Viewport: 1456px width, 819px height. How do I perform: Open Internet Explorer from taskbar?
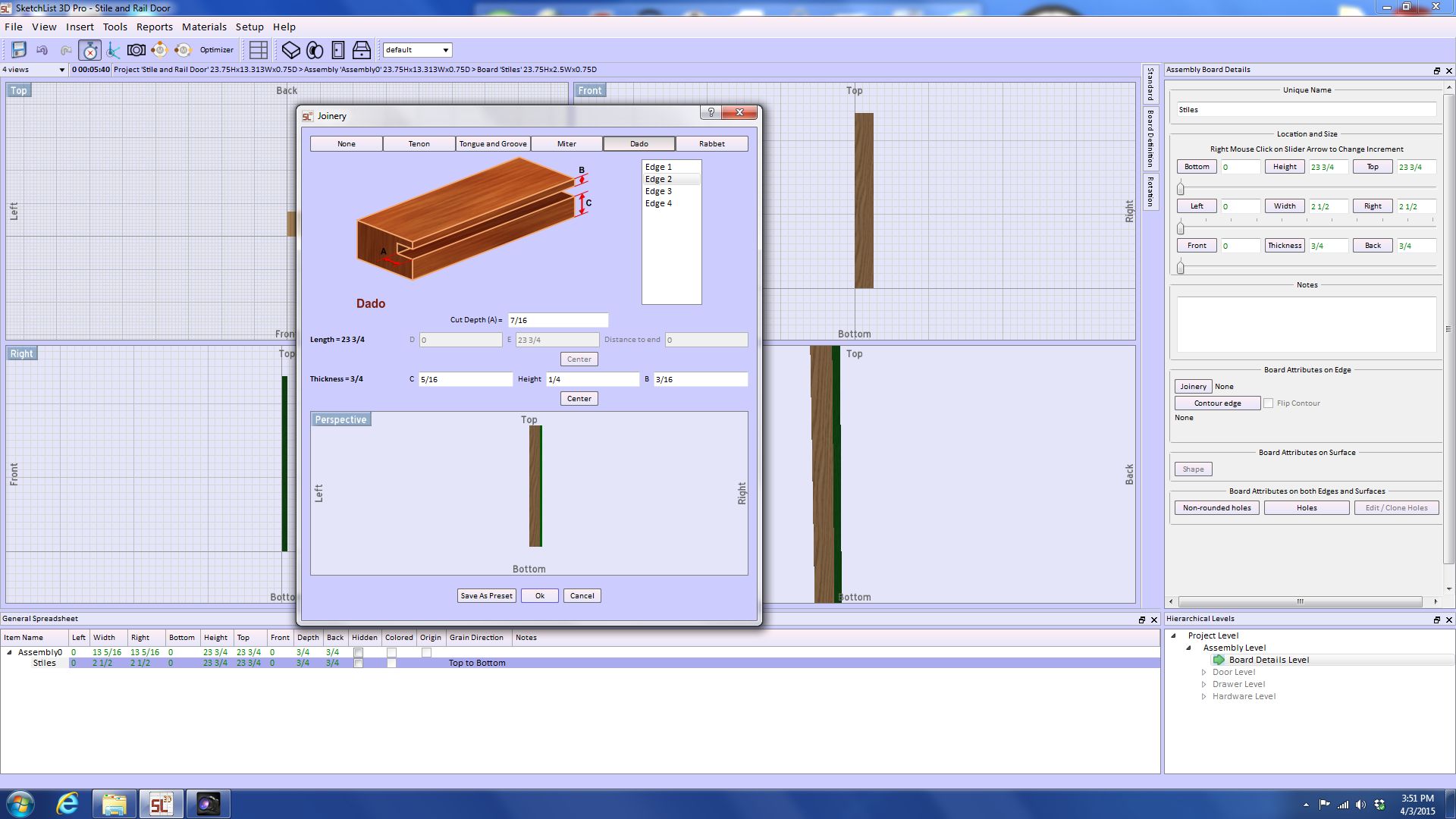(67, 804)
